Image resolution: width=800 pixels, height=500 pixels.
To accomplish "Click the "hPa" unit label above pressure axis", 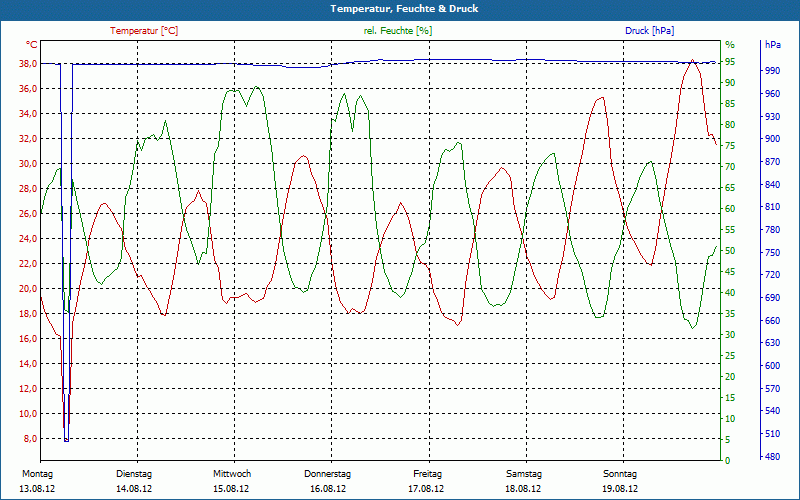I will 772,45.
